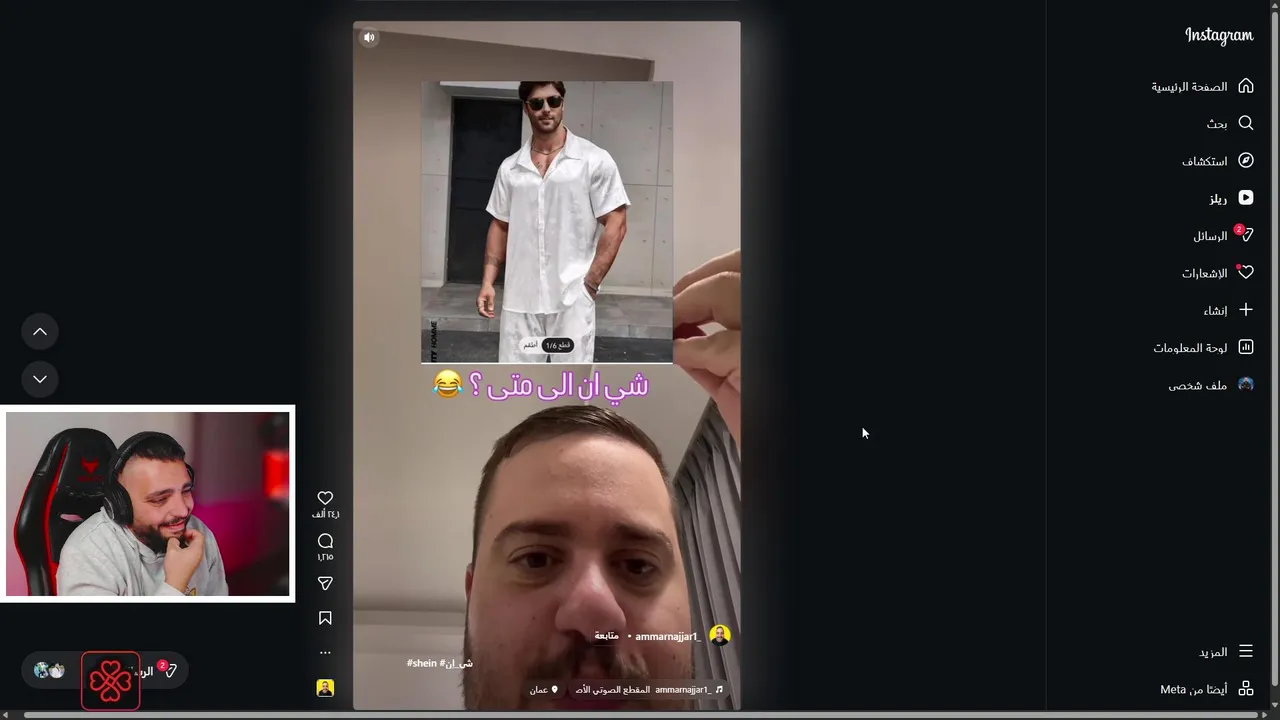Open ملف شخصي profile page
The image size is (1280, 720).
[x=1210, y=385]
